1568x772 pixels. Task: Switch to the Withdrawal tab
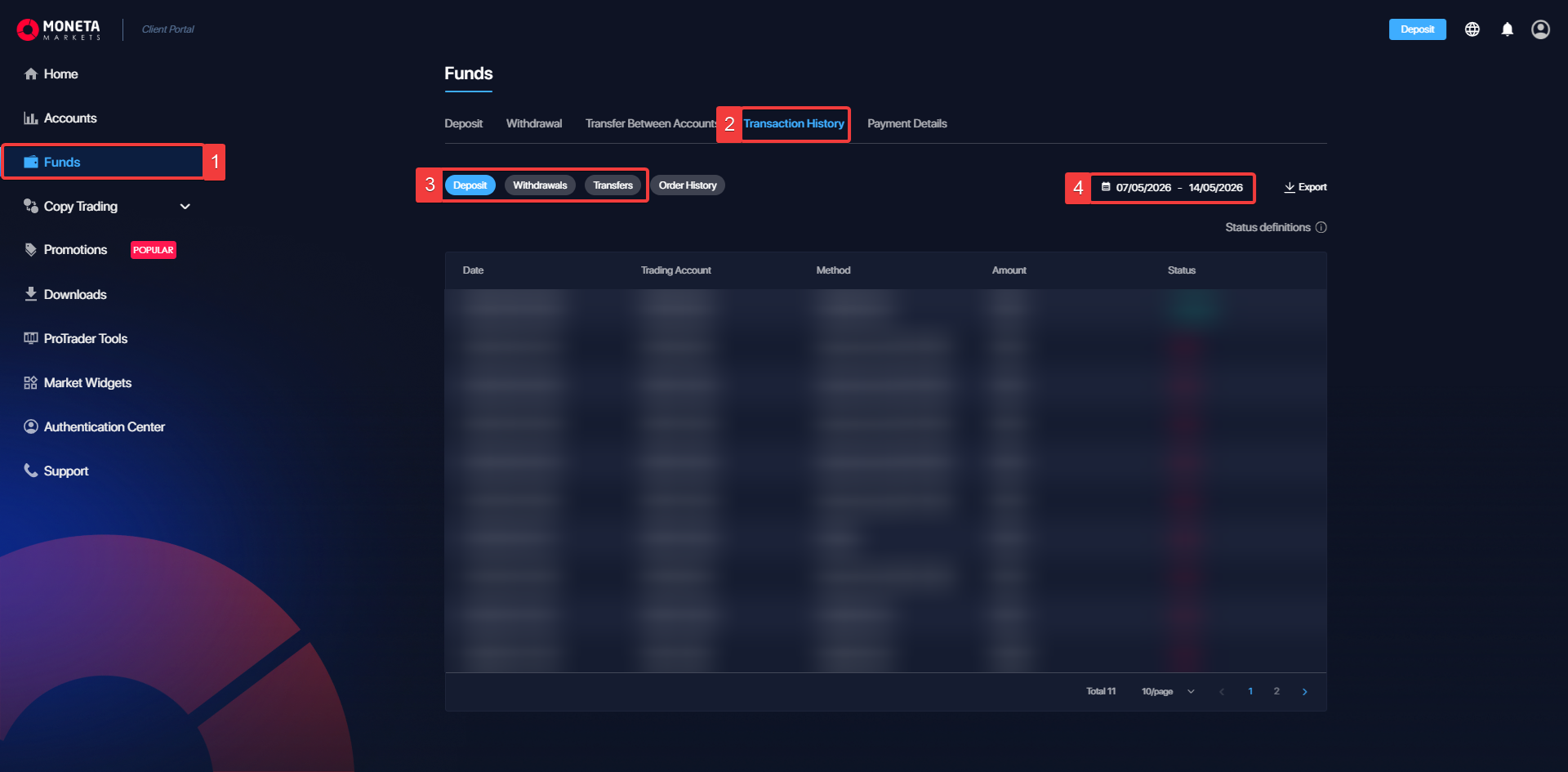coord(534,123)
